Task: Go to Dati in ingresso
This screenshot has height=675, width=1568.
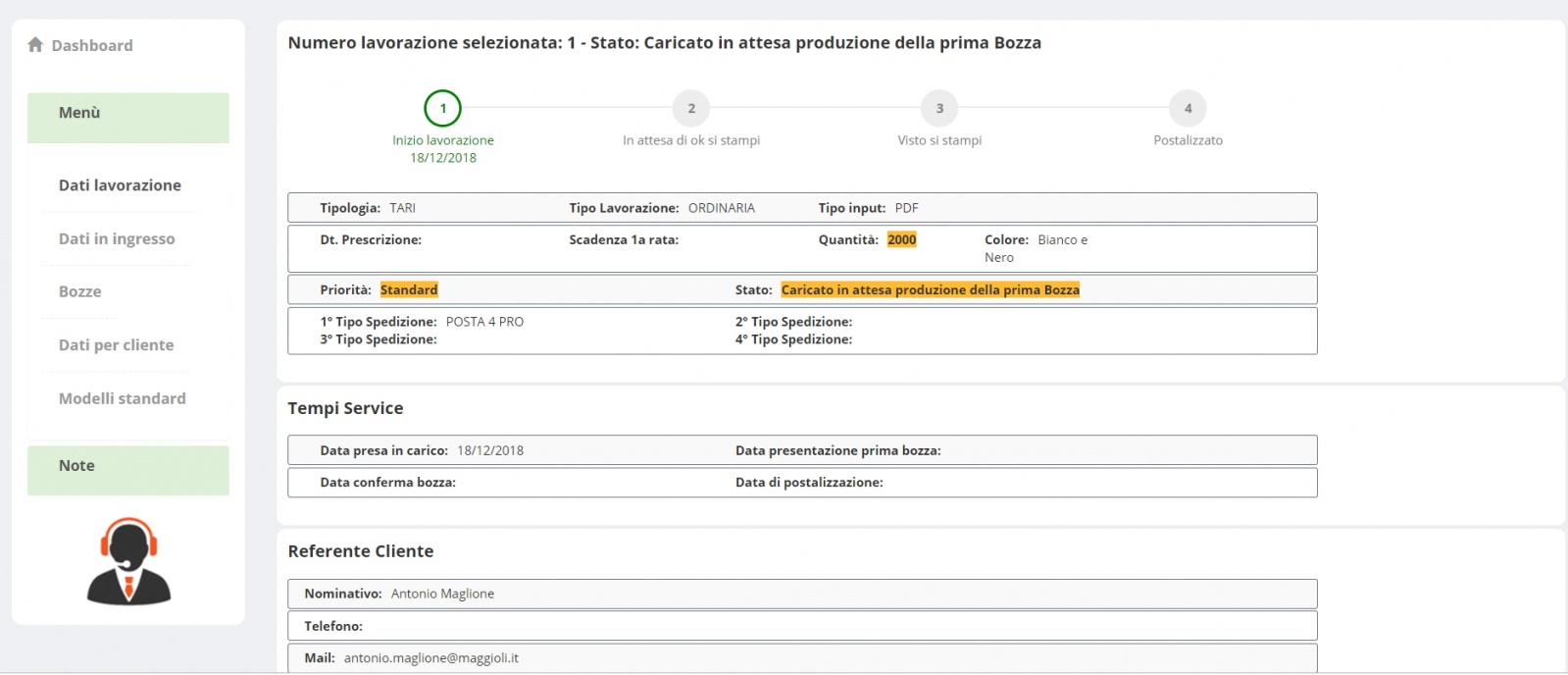Action: point(117,238)
